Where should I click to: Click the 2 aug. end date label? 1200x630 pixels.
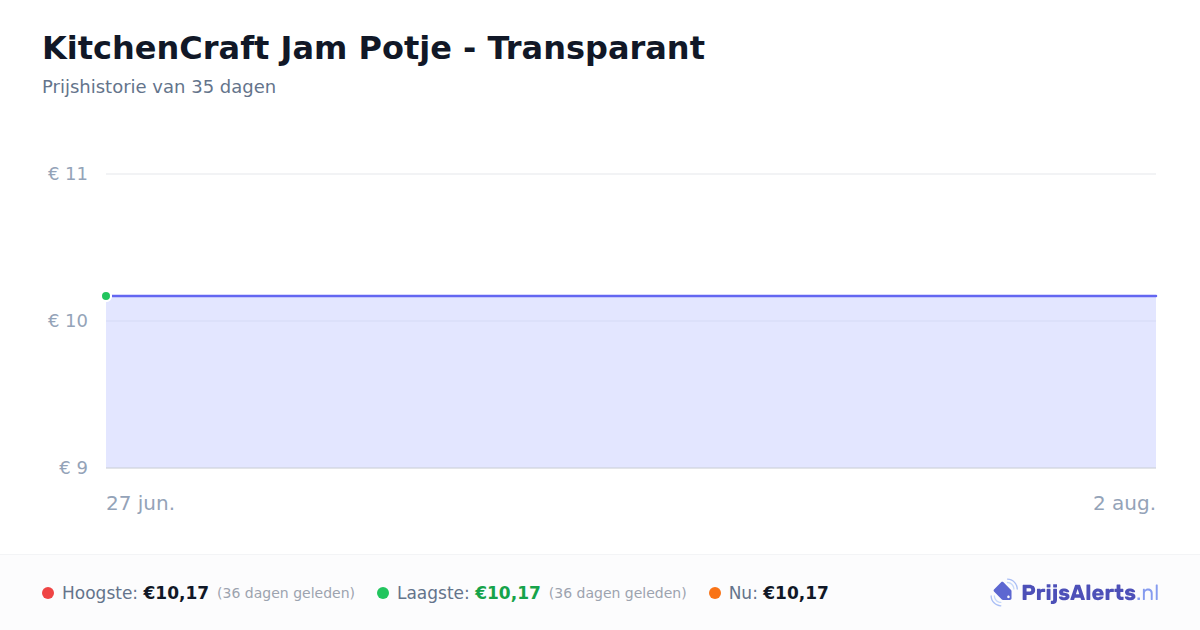[x=1124, y=503]
